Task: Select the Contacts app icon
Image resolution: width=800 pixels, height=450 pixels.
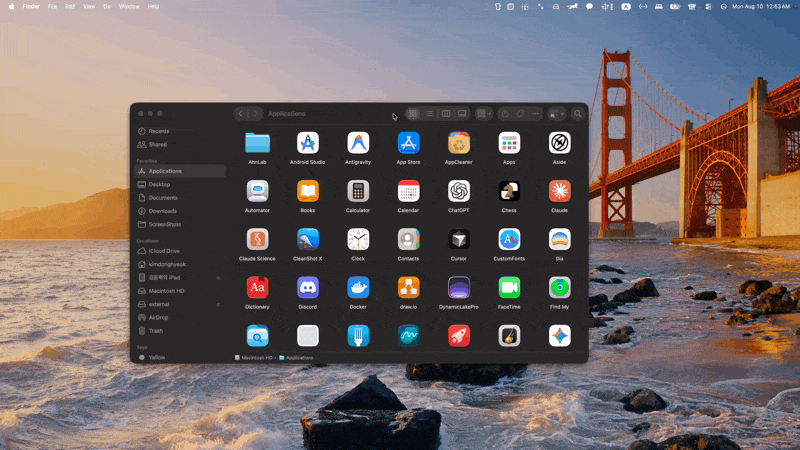Action: click(409, 239)
